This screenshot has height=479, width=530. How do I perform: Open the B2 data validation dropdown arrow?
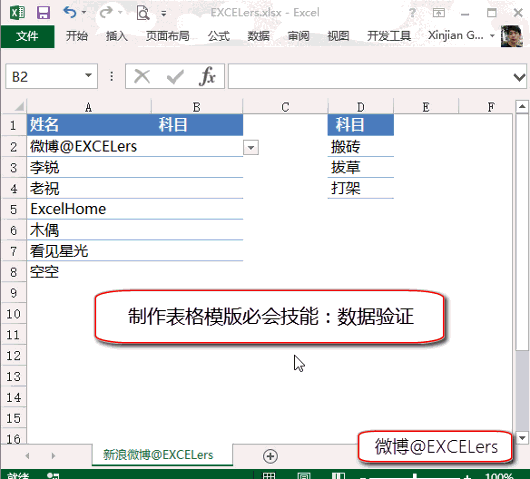(251, 147)
